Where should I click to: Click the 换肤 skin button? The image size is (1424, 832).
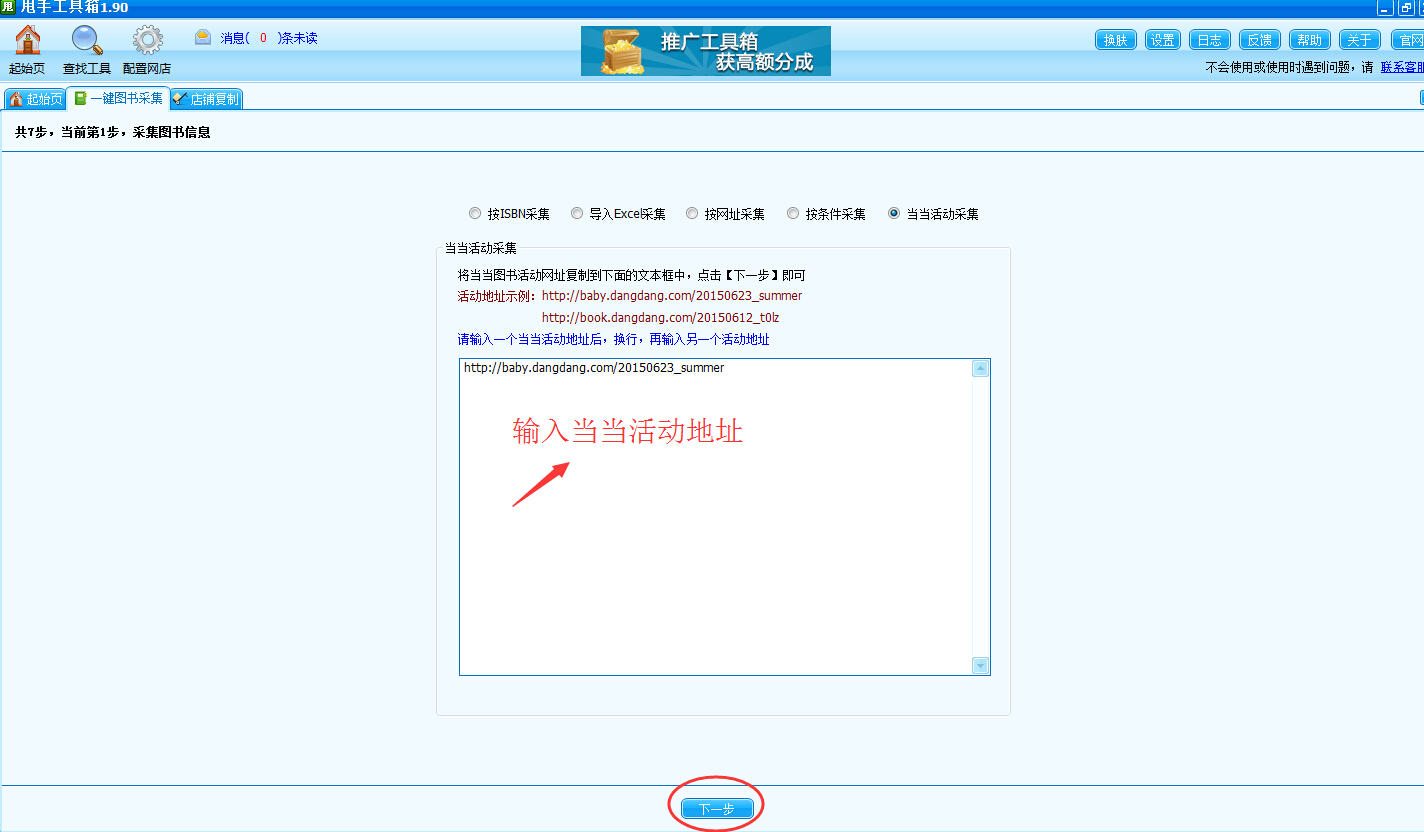(1115, 40)
